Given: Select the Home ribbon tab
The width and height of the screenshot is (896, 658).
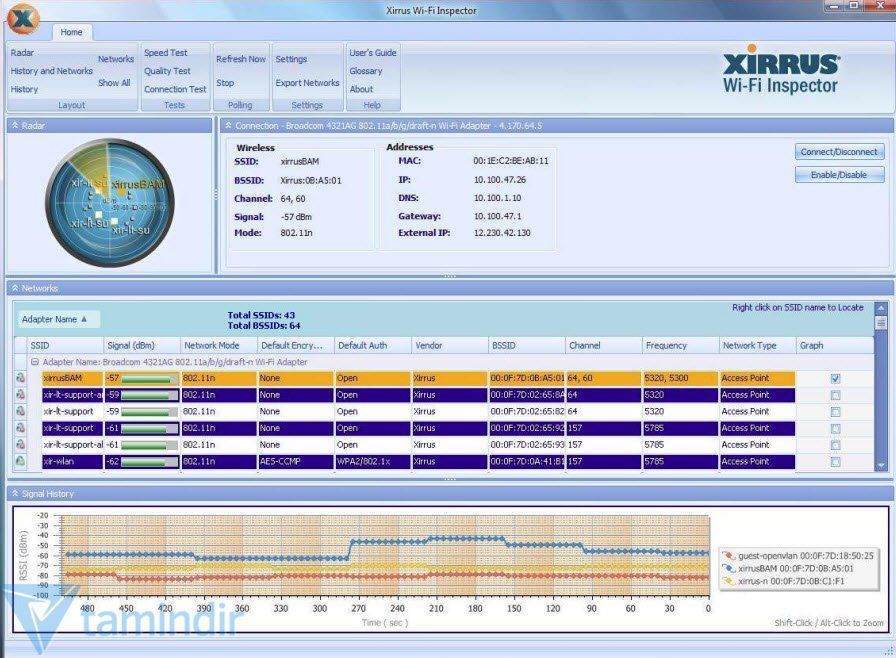Looking at the screenshot, I should point(71,32).
